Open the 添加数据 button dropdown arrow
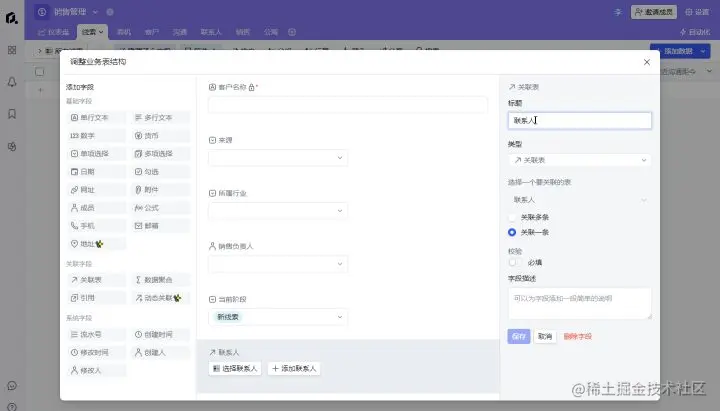The image size is (720, 411). tap(703, 51)
